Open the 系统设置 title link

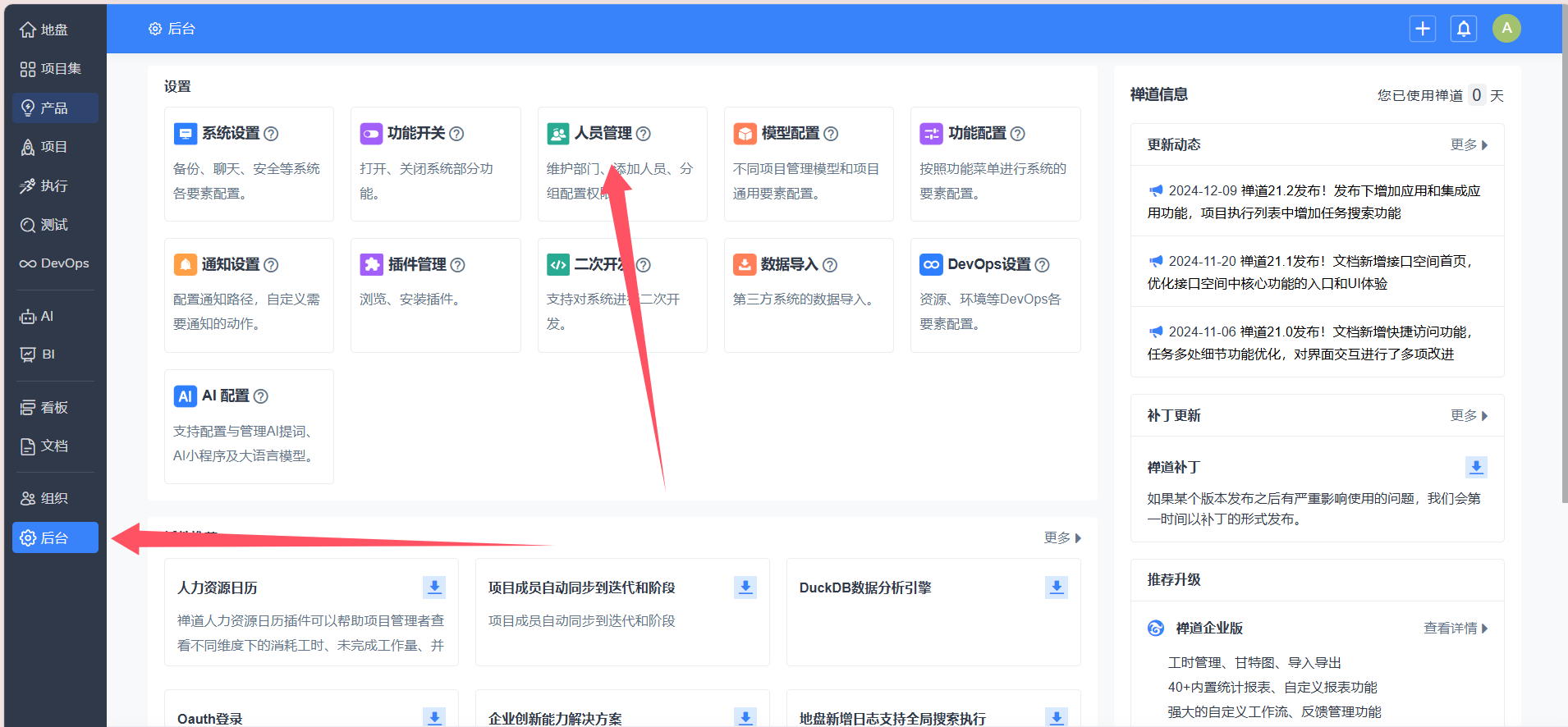click(231, 134)
